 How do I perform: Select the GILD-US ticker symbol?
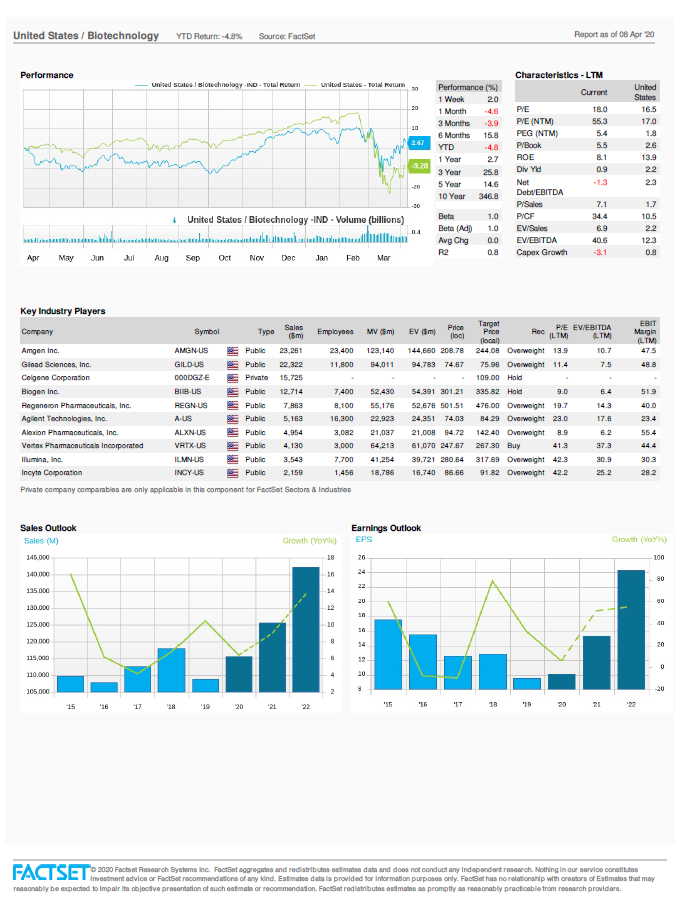tap(189, 365)
